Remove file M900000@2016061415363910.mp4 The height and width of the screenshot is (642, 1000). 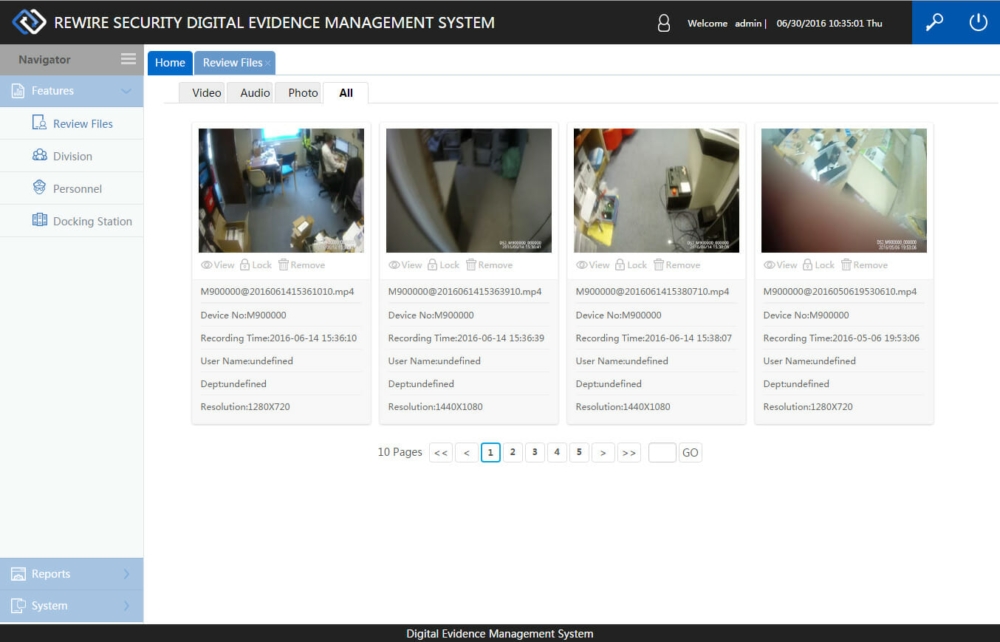coord(489,265)
